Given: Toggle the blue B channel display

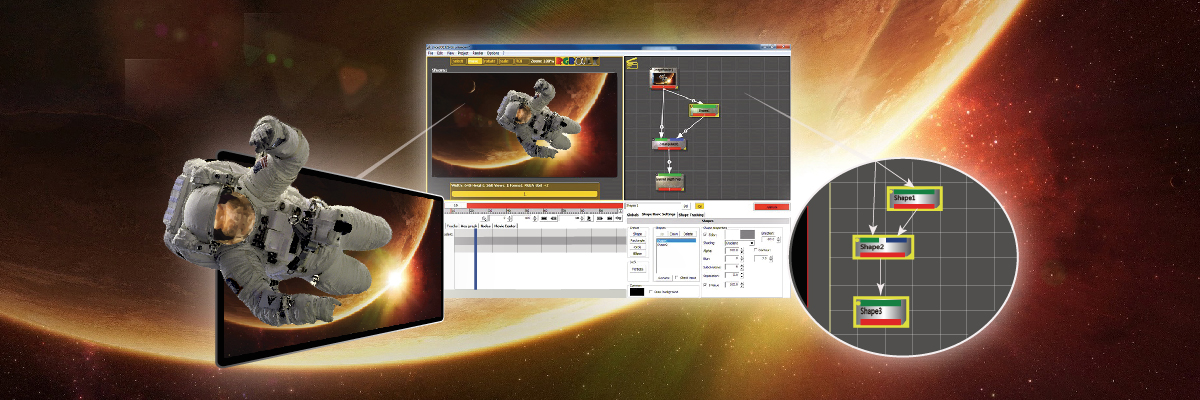Looking at the screenshot, I should tap(574, 61).
